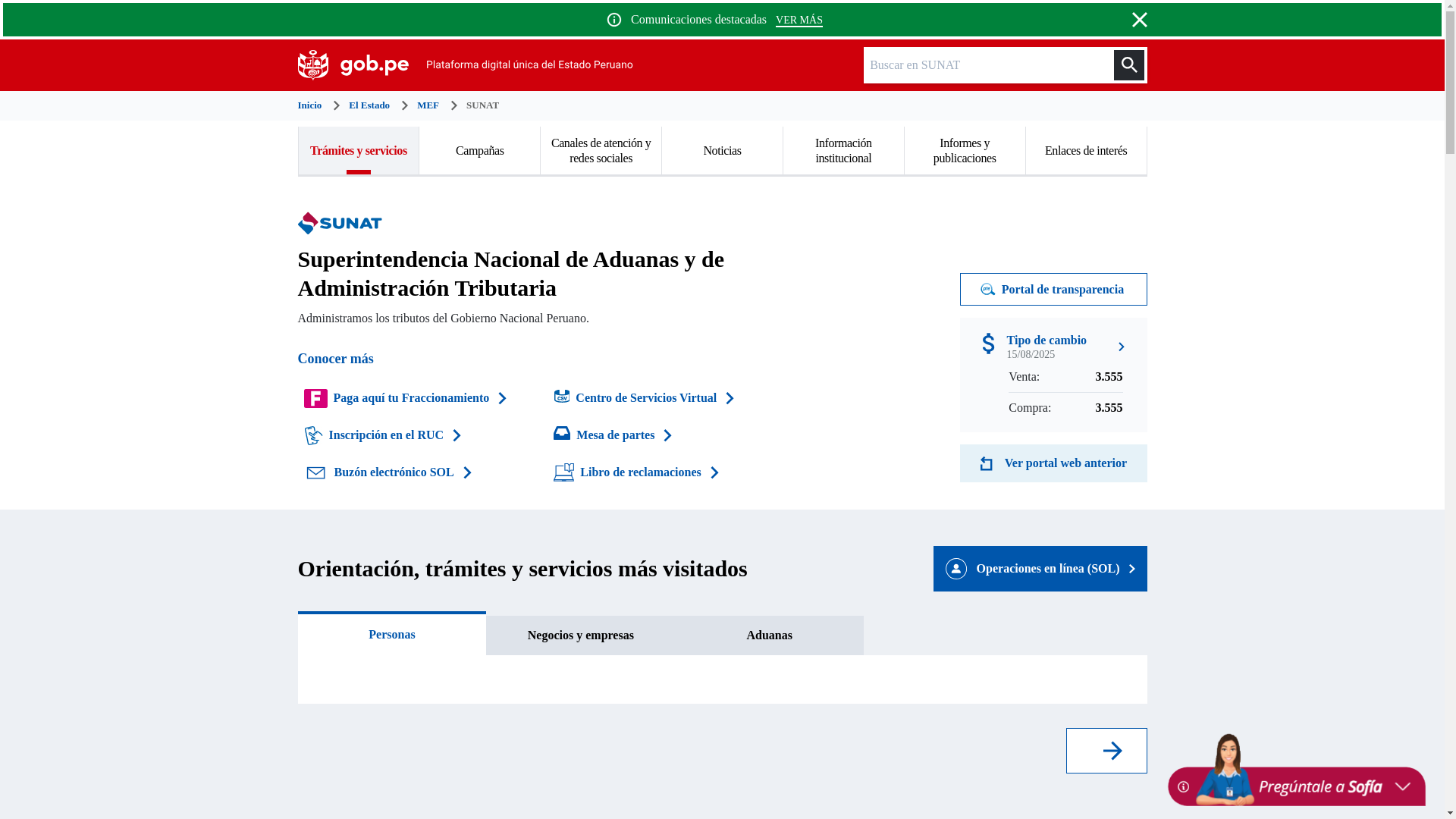This screenshot has width=1456, height=819.
Task: Click the user icon on Operaciones en línea
Action: (x=955, y=569)
